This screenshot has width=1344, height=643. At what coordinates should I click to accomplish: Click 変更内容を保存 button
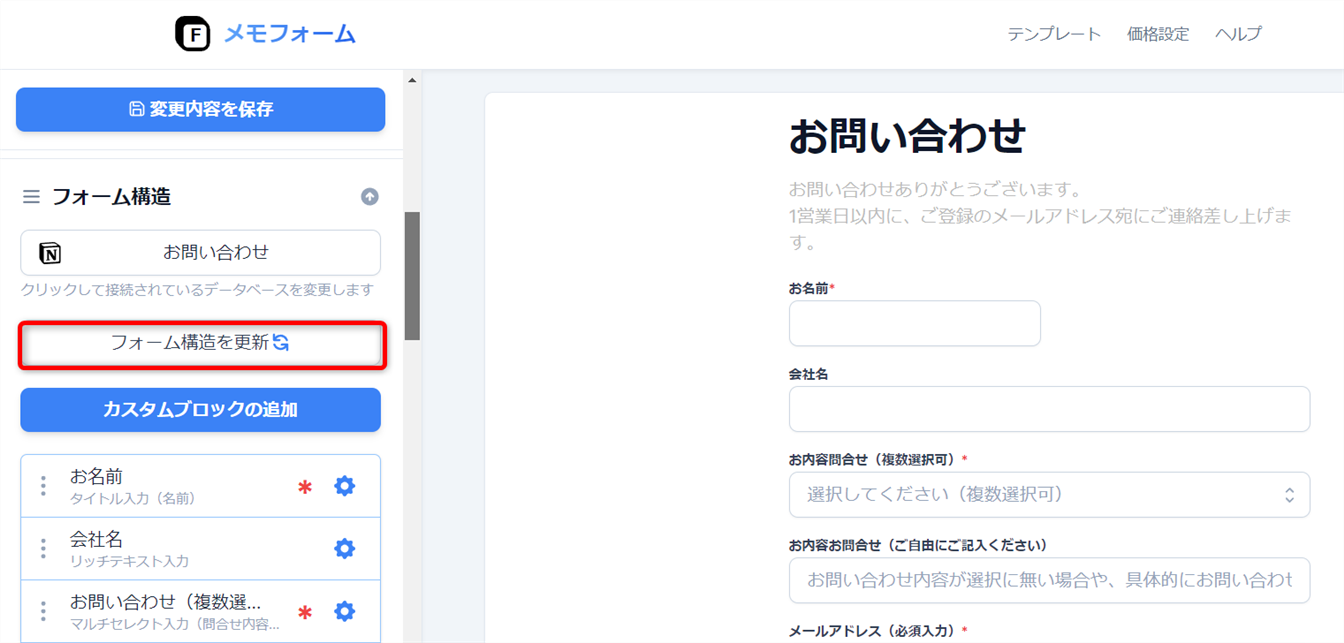(x=200, y=109)
